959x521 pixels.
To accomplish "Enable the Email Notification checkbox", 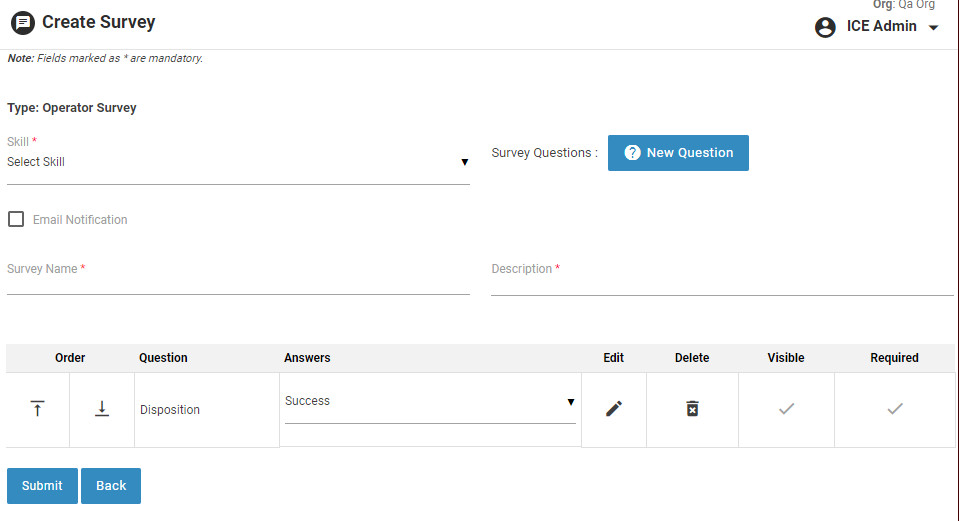I will [16, 219].
